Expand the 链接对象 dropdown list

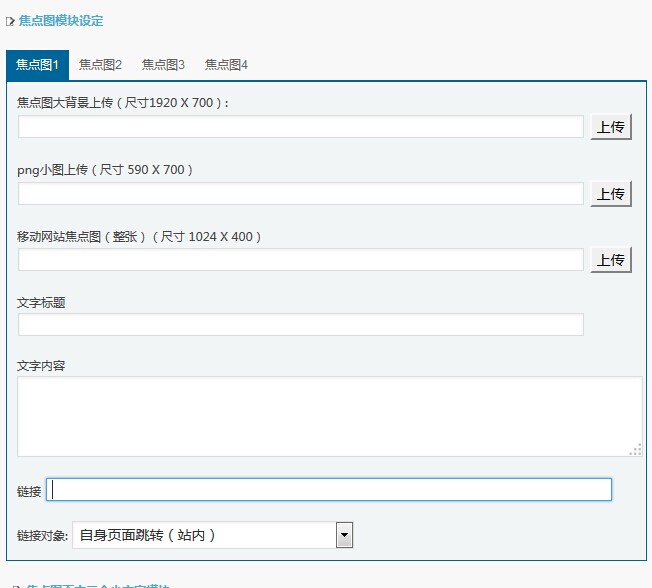pos(344,536)
